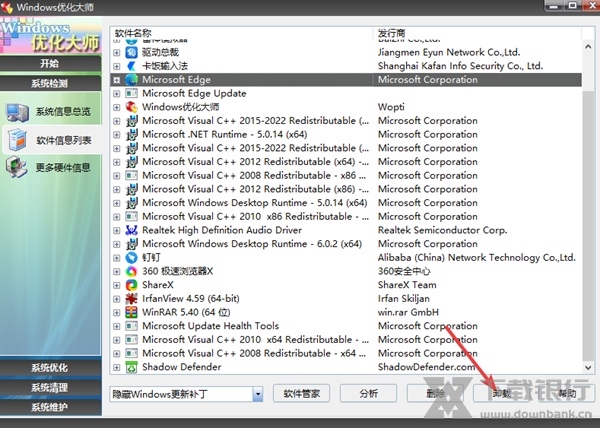Click the Windows优化大师 title bar icon
This screenshot has width=600, height=428.
tap(7, 7)
